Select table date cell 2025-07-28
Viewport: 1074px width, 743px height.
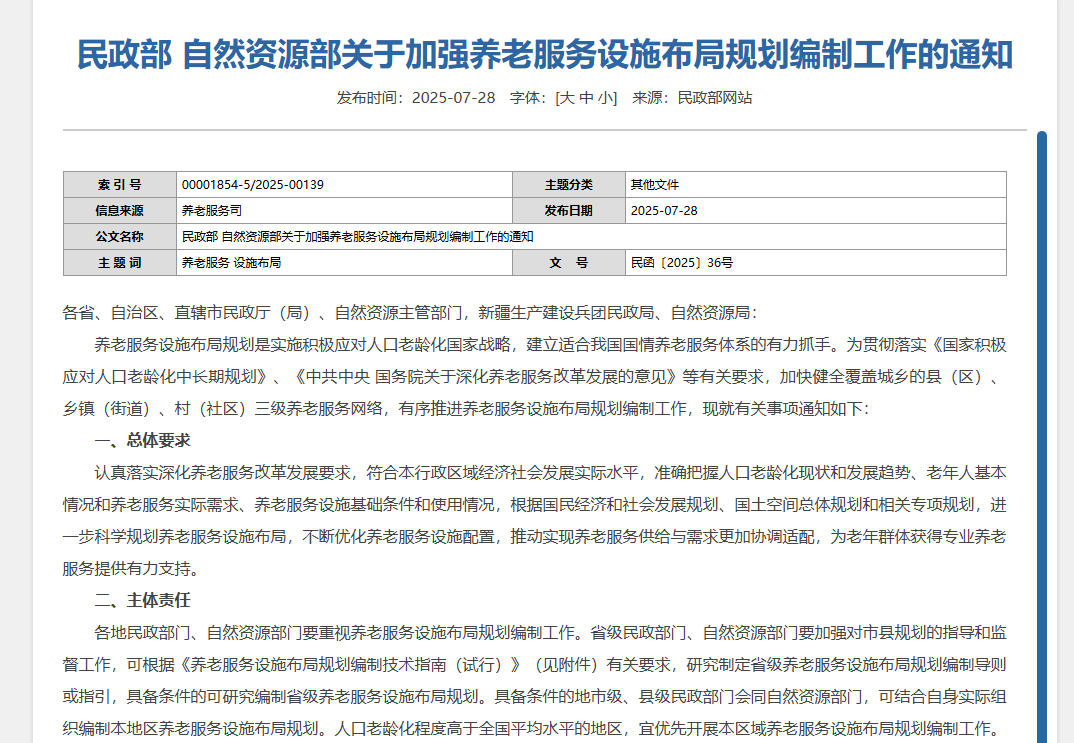click(816, 211)
